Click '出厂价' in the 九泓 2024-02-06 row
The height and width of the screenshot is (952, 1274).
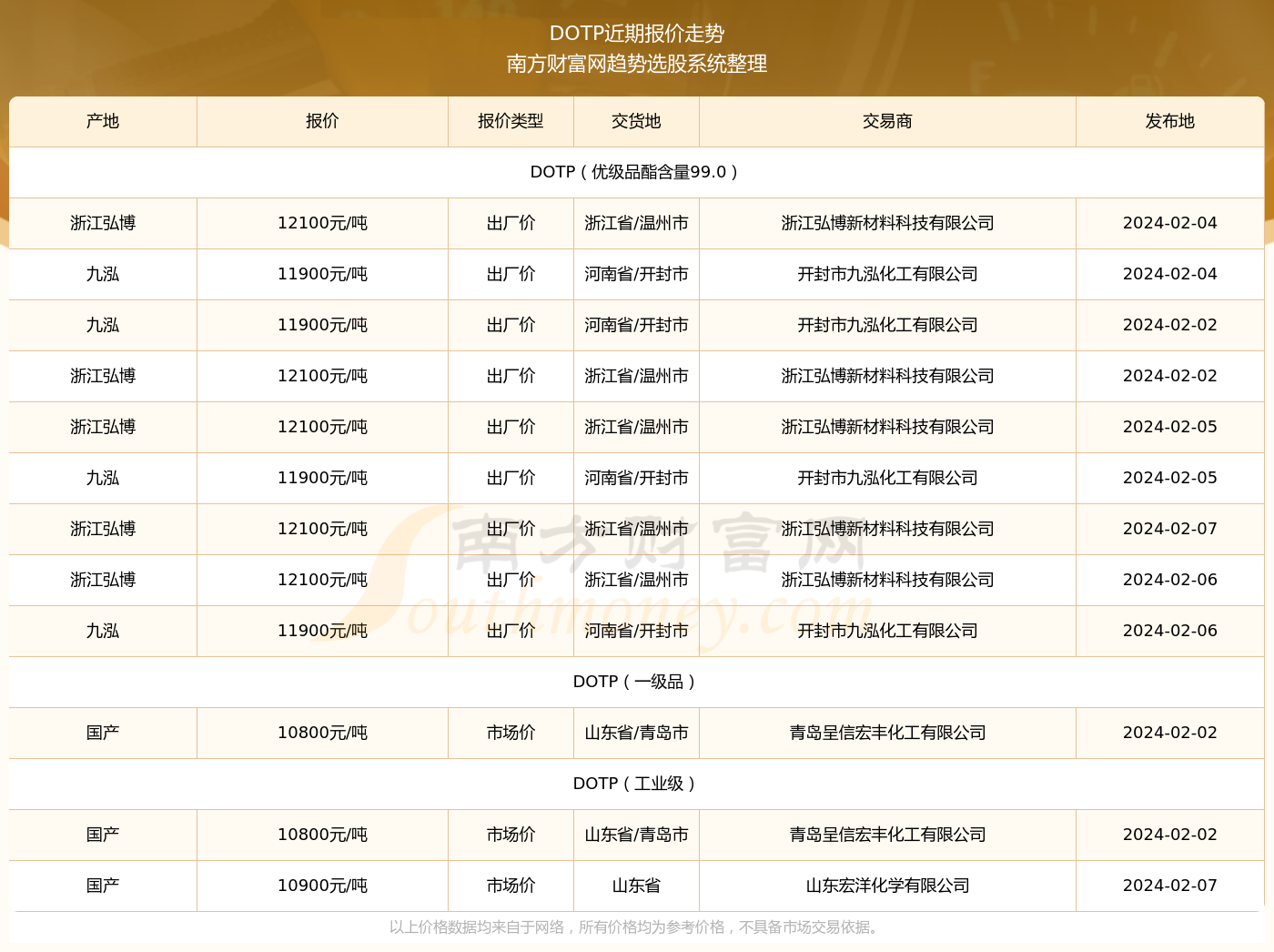511,631
